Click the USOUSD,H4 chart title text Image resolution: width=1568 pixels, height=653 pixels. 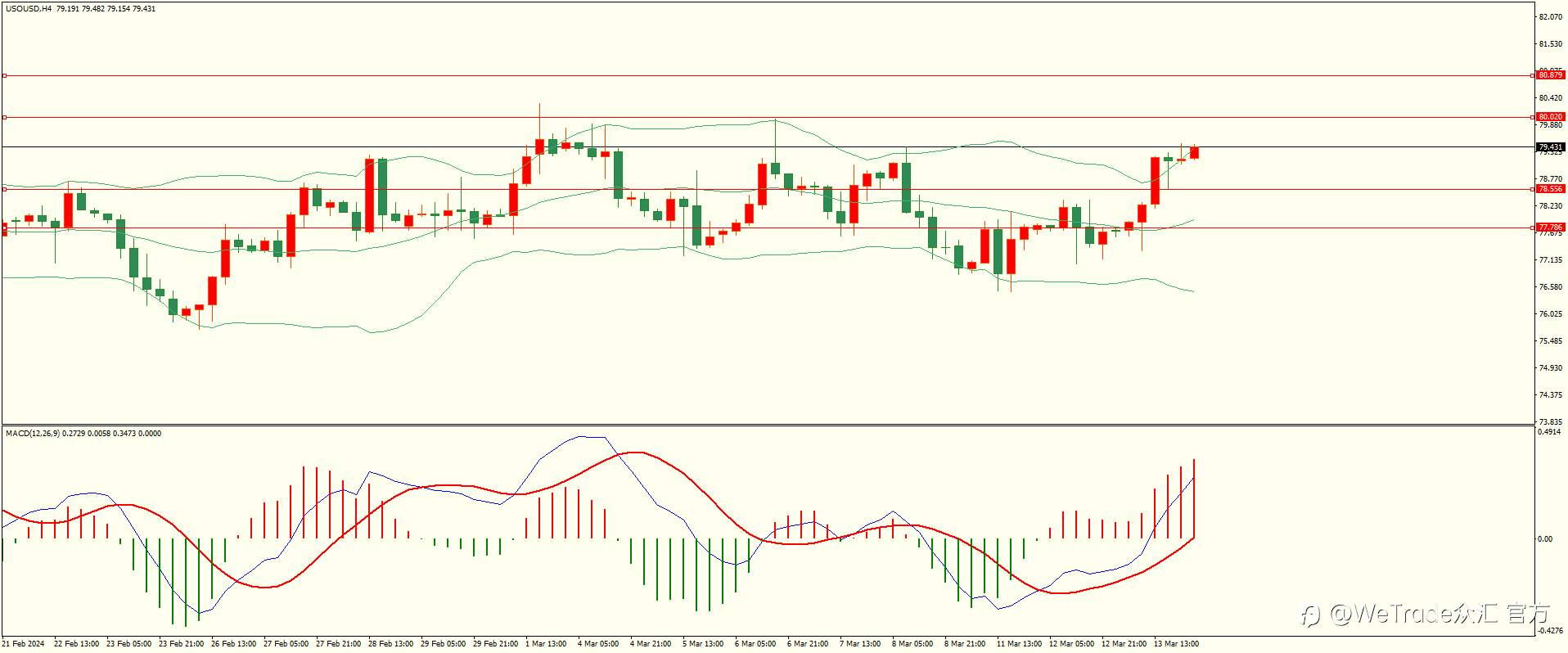pyautogui.click(x=29, y=9)
